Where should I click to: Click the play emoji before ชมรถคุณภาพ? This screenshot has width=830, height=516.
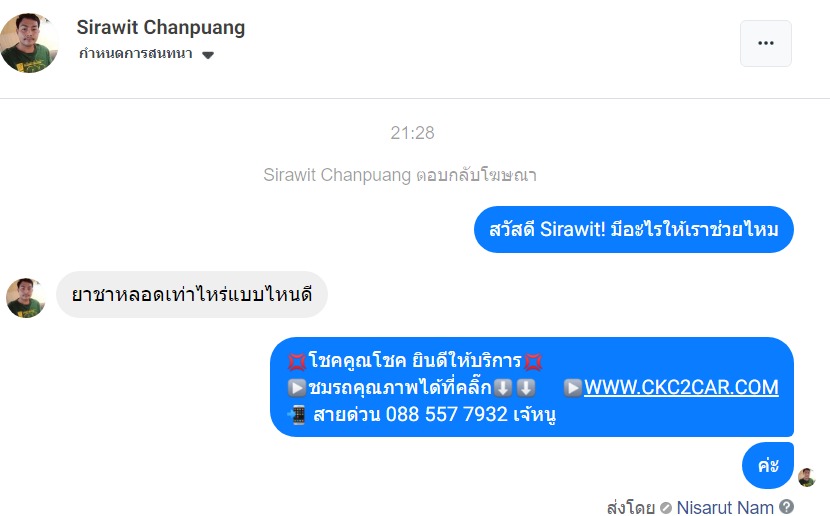(297, 388)
